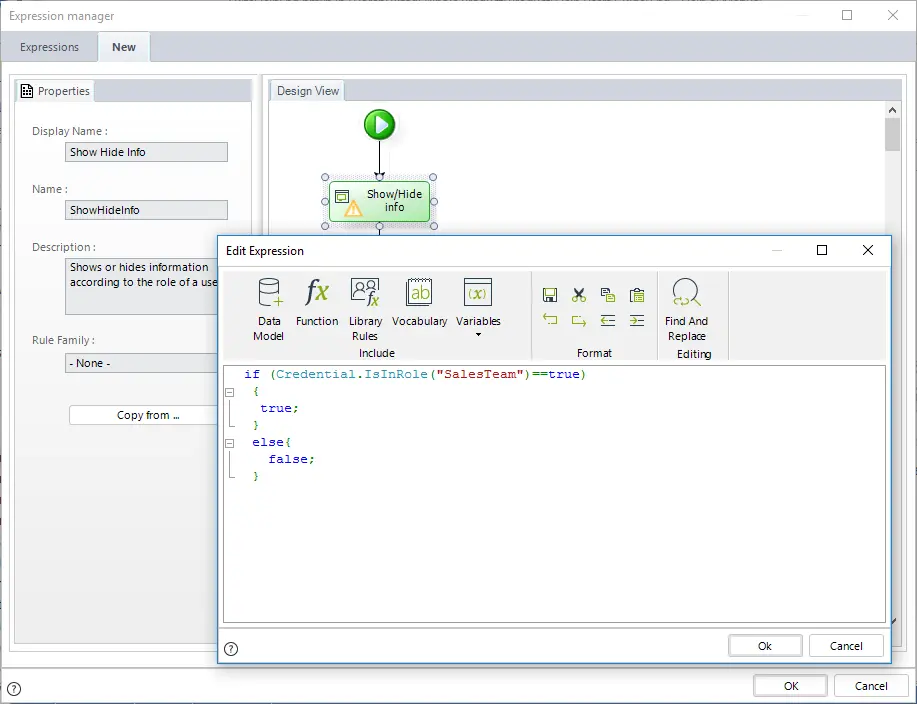Click the "true;" line in code

click(280, 409)
